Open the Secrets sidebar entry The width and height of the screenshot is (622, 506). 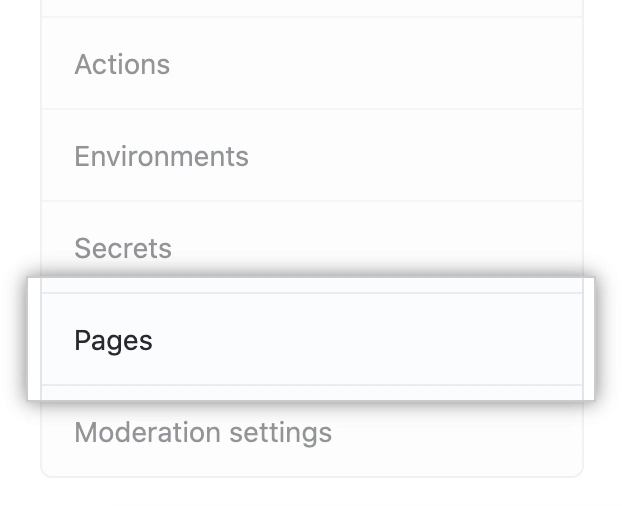point(123,248)
